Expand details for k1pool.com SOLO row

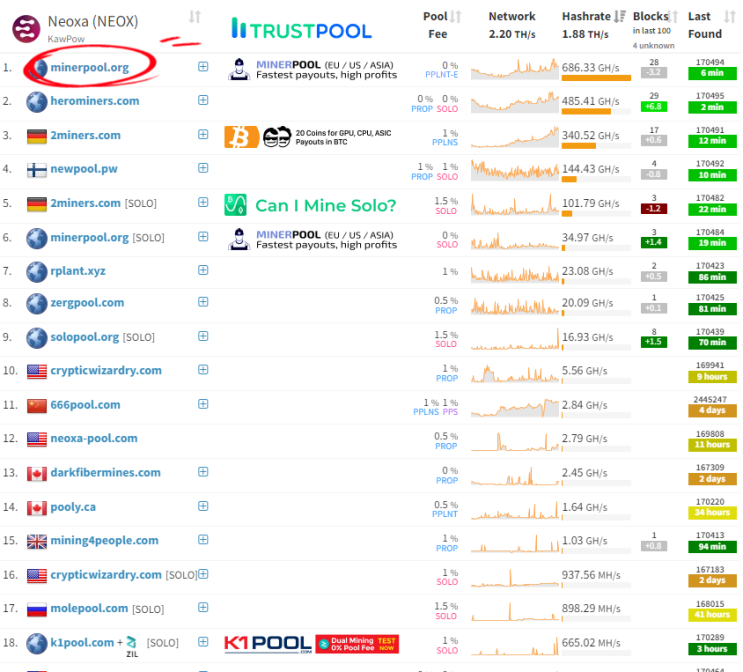(x=203, y=641)
